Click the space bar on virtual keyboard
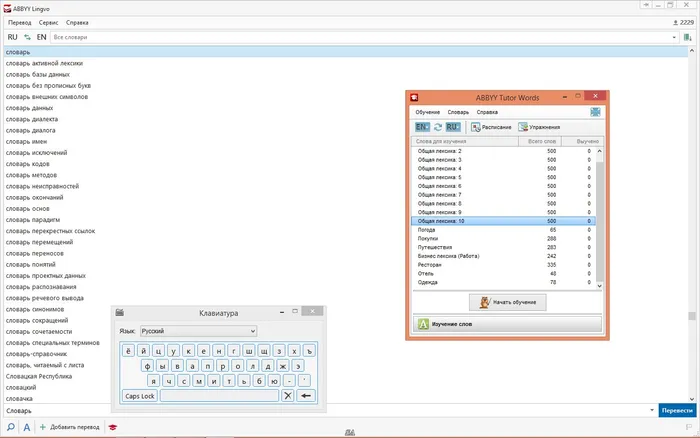Screen dimensions: 700x438 click(220, 396)
